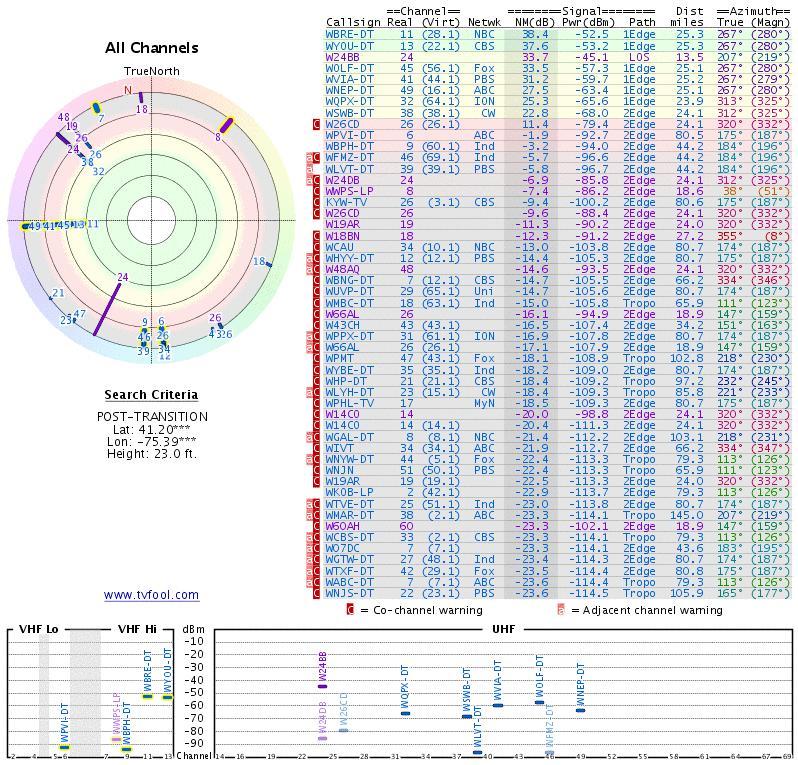
Task: Click the WHYY-DT callsign
Action: click(350, 259)
